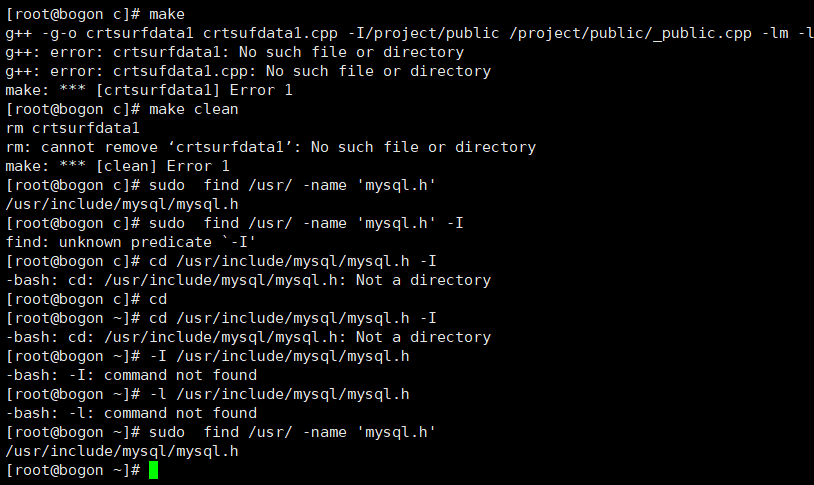Click the "-bash: -I: command not found" line
Screen dimensions: 814x485
[x=131, y=375]
